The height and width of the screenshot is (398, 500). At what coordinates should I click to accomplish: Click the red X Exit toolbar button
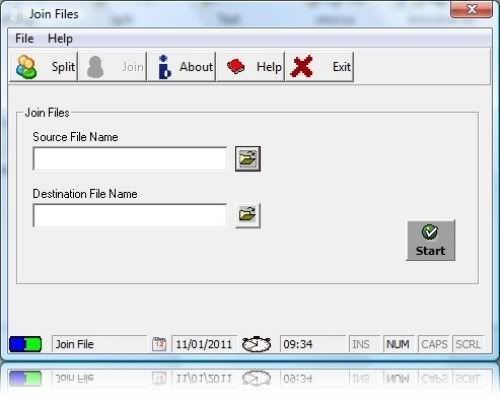tap(319, 67)
